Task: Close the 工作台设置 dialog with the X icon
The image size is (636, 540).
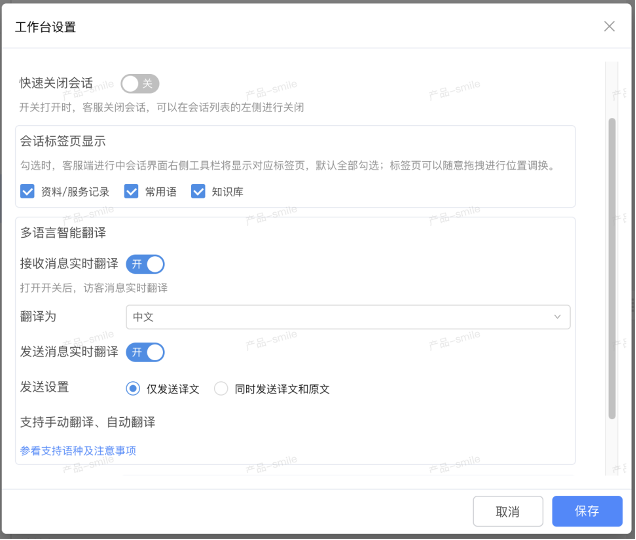Action: [609, 26]
